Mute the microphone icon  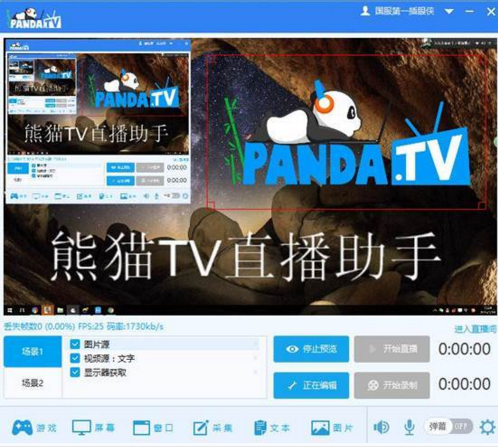(x=409, y=427)
